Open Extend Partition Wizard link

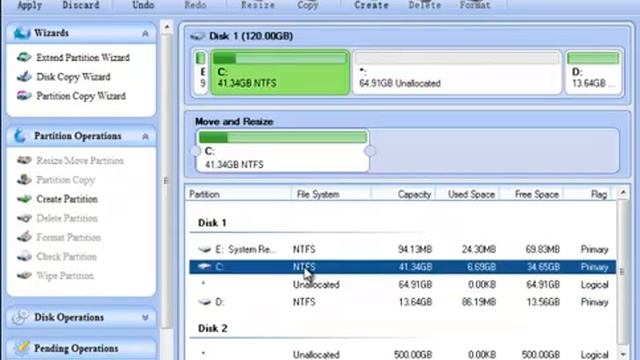tap(83, 58)
